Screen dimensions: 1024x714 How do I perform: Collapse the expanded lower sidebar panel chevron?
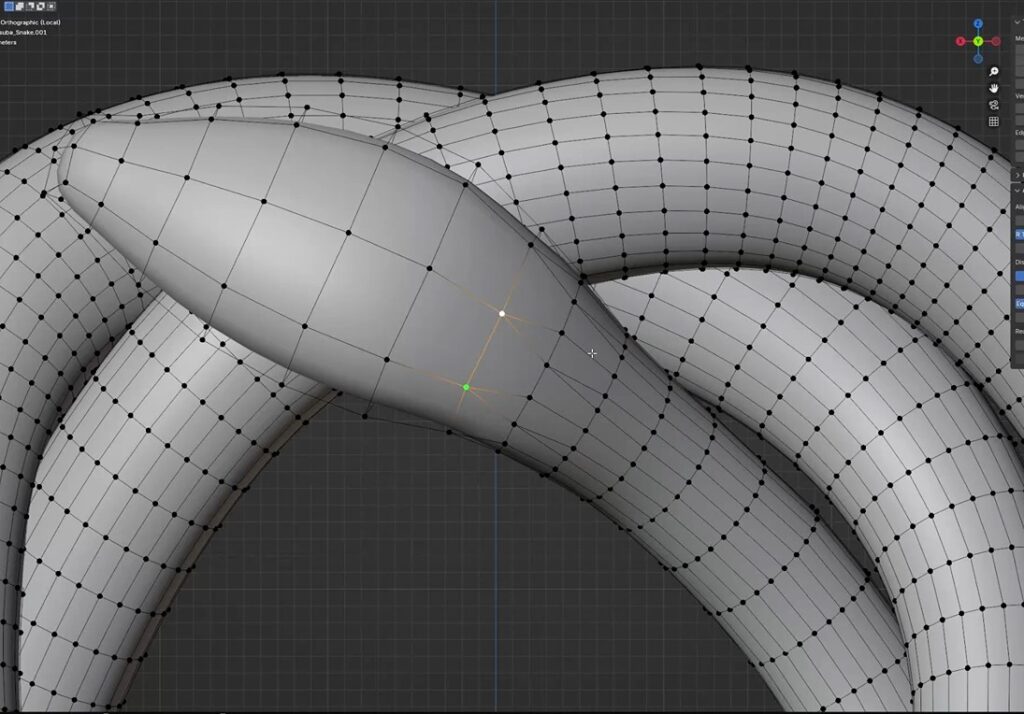(x=1018, y=190)
